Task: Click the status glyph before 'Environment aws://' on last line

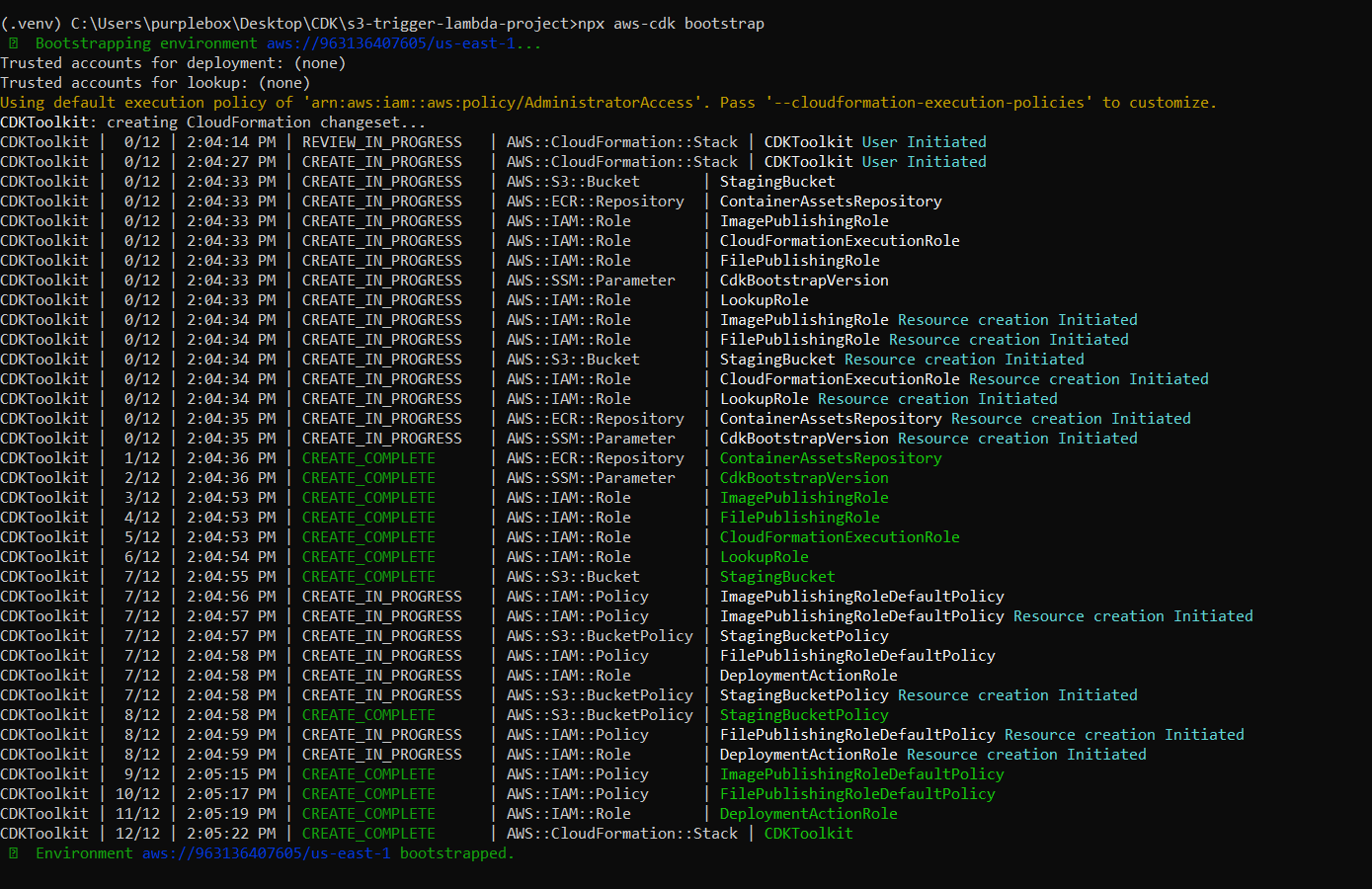Action: pos(13,853)
